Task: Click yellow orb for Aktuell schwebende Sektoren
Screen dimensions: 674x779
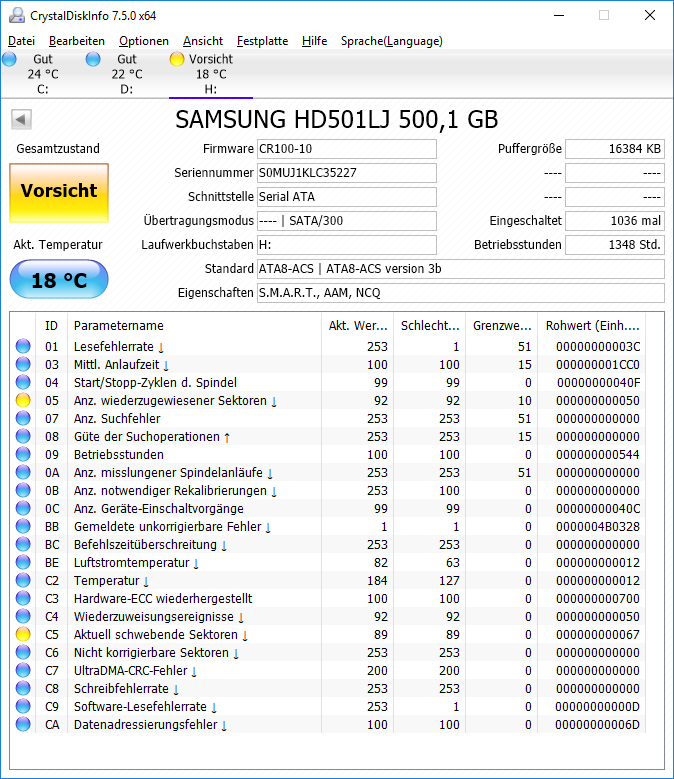Action: point(23,634)
